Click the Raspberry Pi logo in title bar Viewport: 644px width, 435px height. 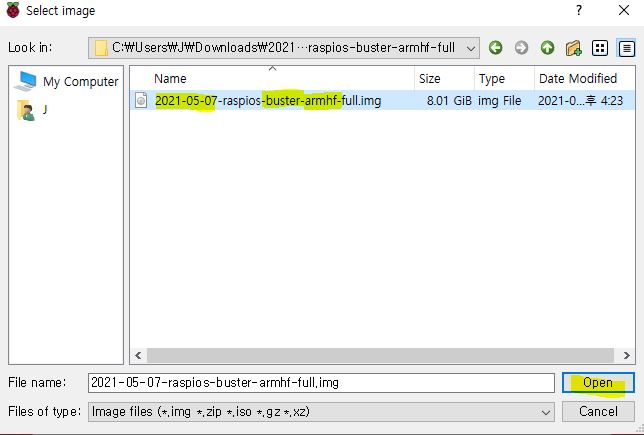click(13, 10)
